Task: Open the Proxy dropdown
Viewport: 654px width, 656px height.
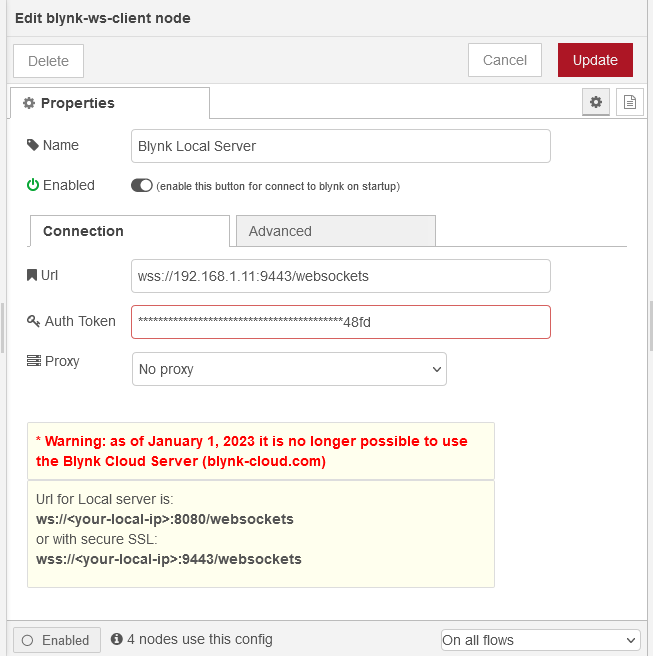Action: 289,369
